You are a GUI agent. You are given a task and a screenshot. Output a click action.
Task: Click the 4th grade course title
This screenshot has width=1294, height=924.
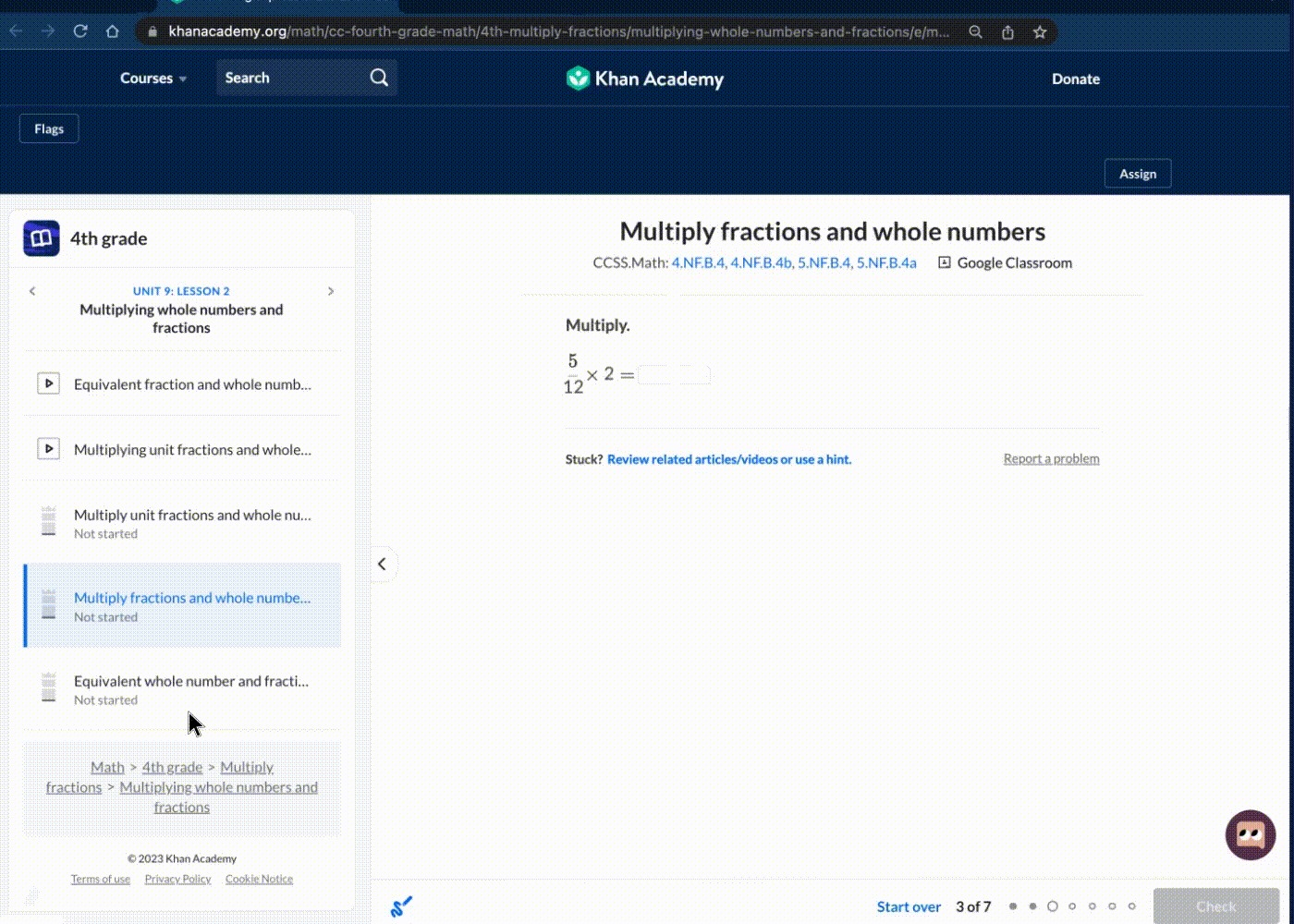coord(109,238)
